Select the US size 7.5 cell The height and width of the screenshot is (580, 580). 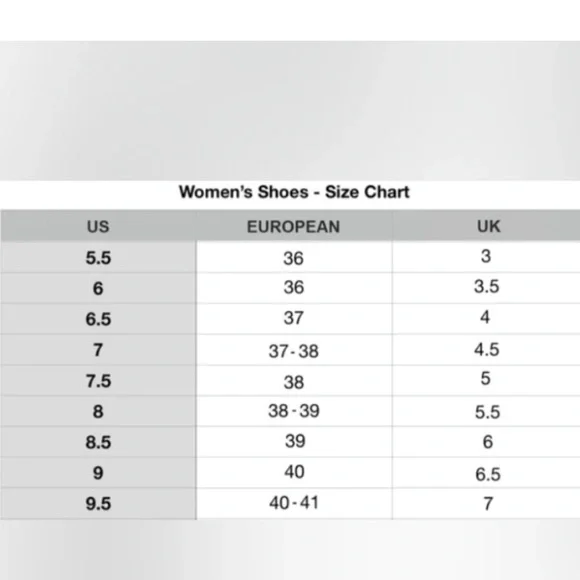[98, 381]
